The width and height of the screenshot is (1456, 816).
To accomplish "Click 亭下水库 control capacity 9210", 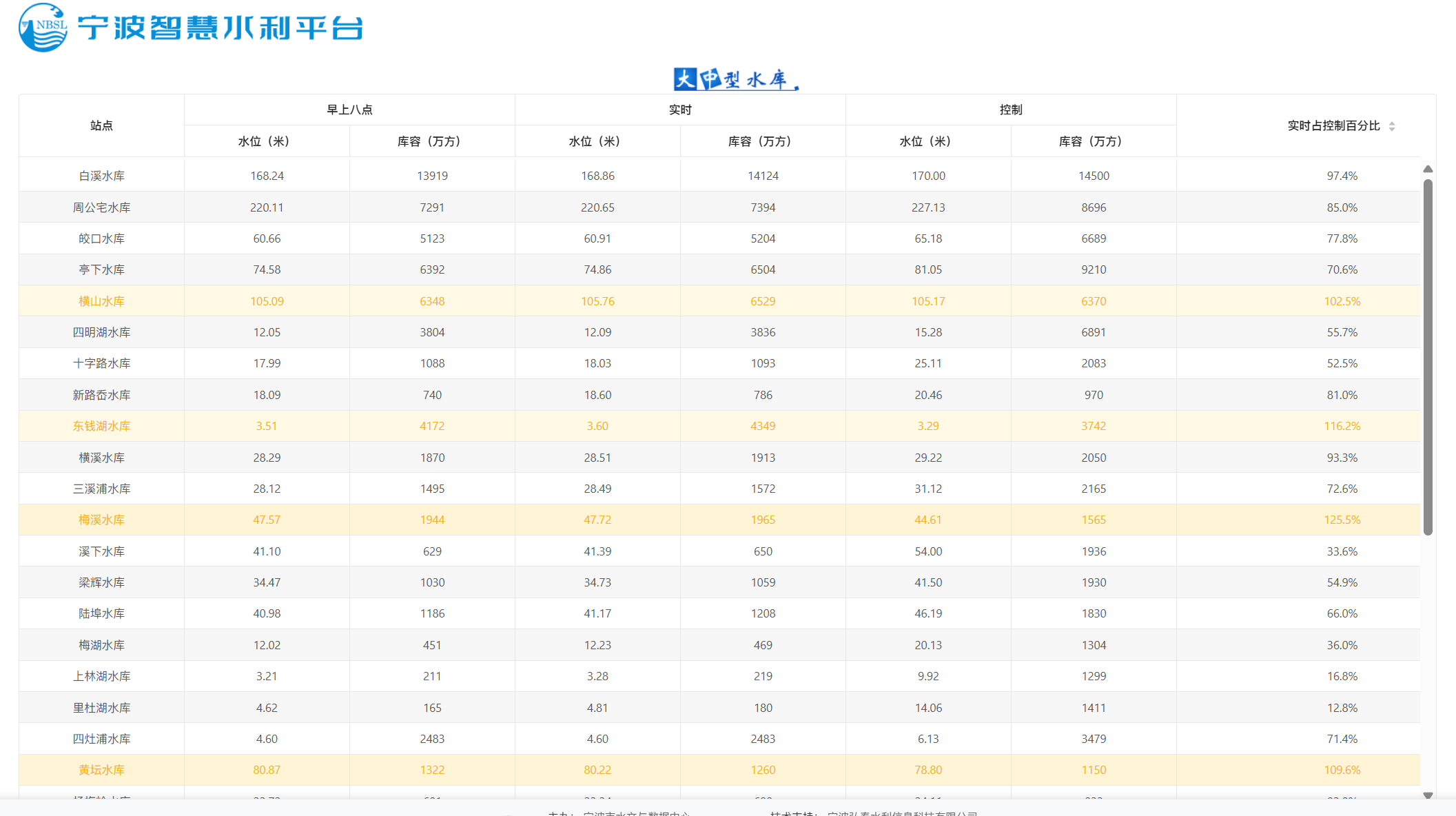I will coord(1094,269).
